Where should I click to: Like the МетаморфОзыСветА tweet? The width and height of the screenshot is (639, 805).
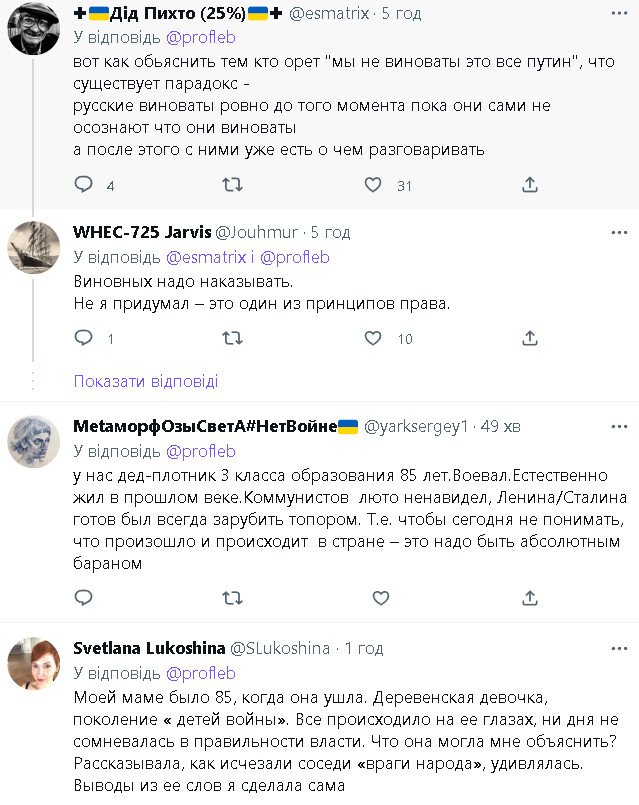tap(380, 597)
